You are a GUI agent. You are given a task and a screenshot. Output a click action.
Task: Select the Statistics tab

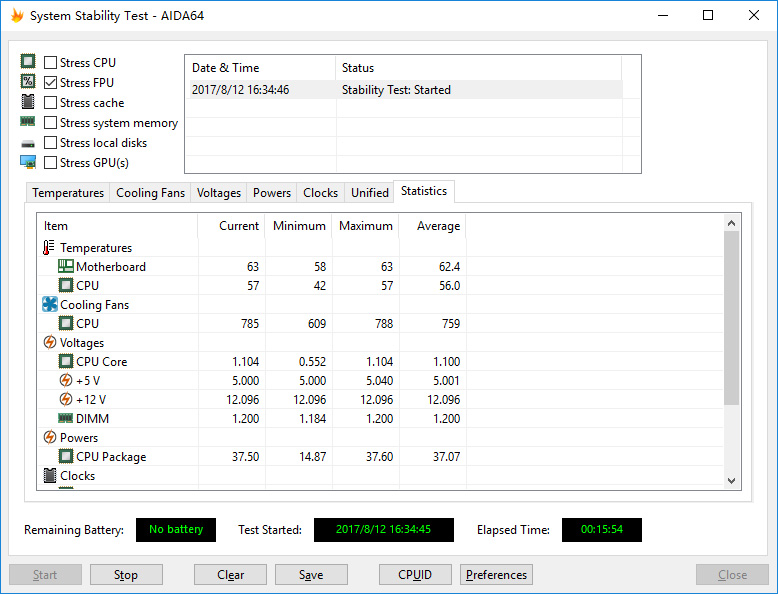[x=424, y=191]
